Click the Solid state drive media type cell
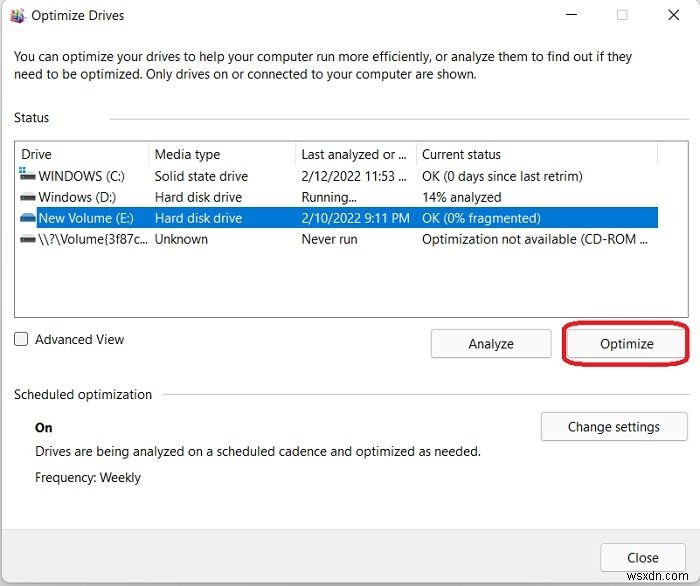This screenshot has height=586, width=700. coord(201,176)
